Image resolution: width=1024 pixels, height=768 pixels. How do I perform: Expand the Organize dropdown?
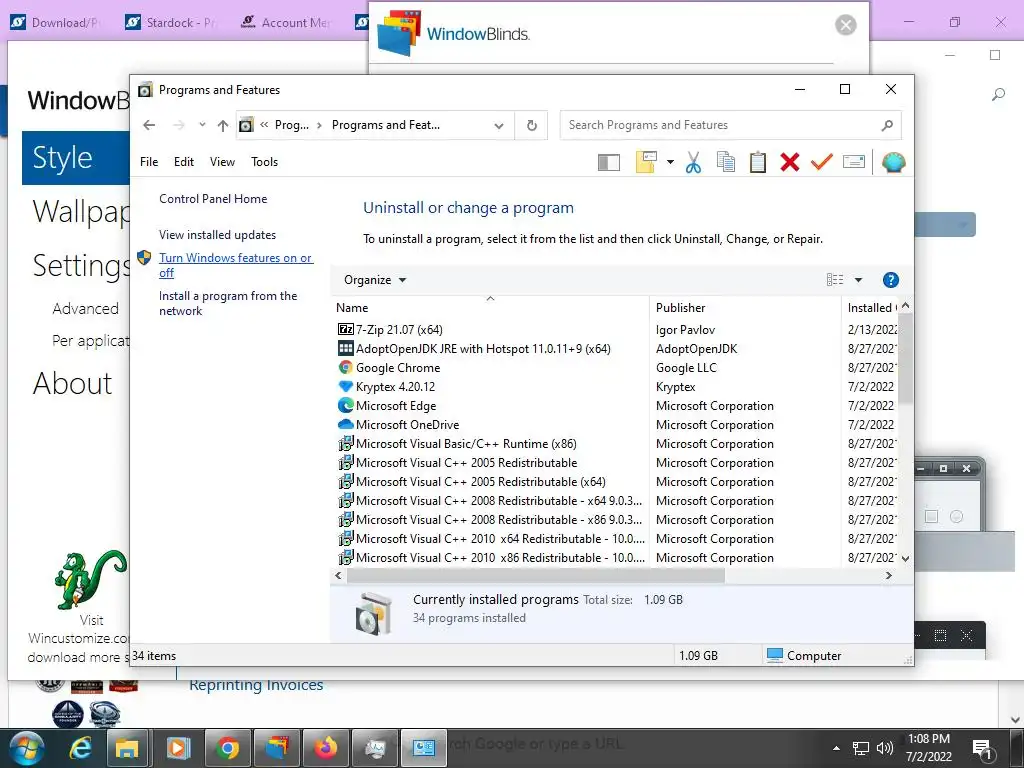(375, 280)
